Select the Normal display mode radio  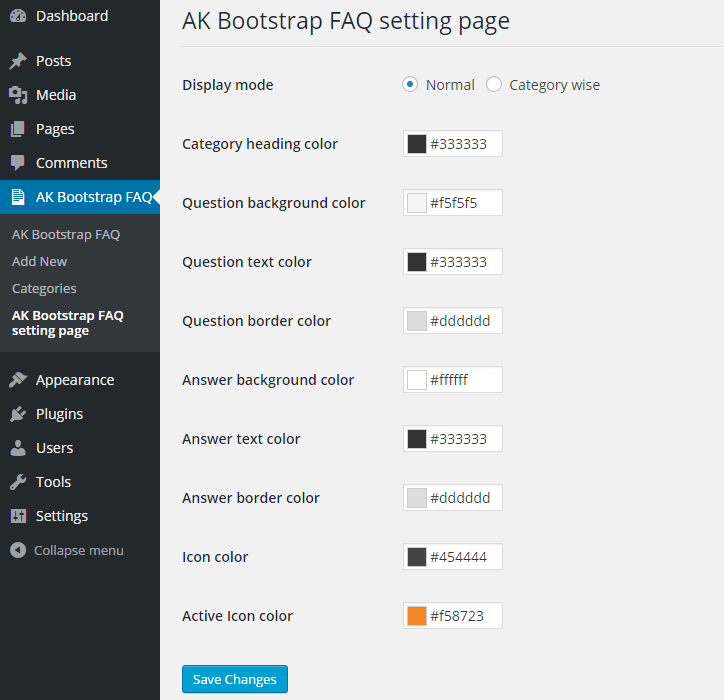(x=410, y=84)
